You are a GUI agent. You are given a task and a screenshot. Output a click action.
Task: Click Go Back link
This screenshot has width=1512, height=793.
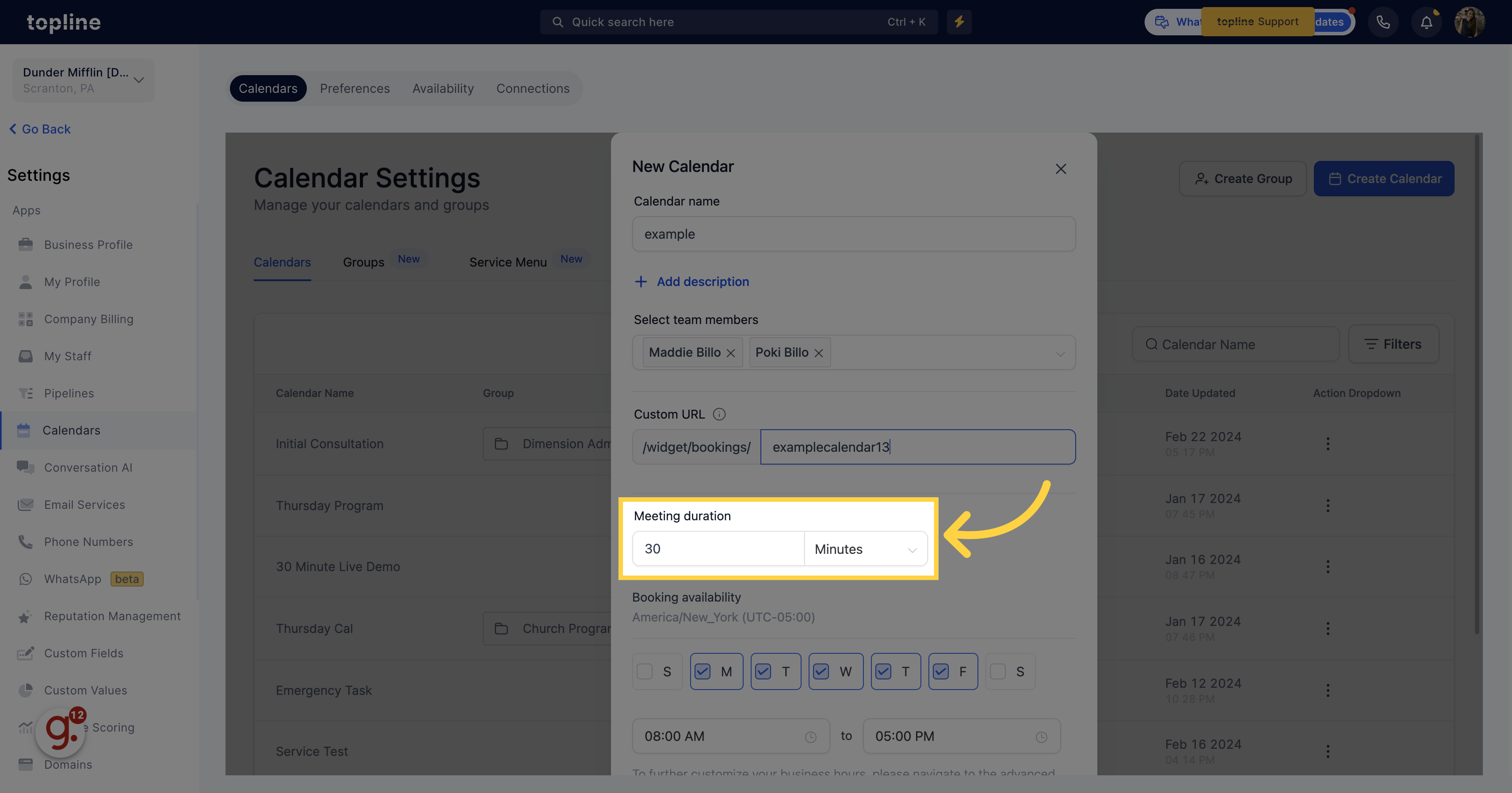pos(40,129)
